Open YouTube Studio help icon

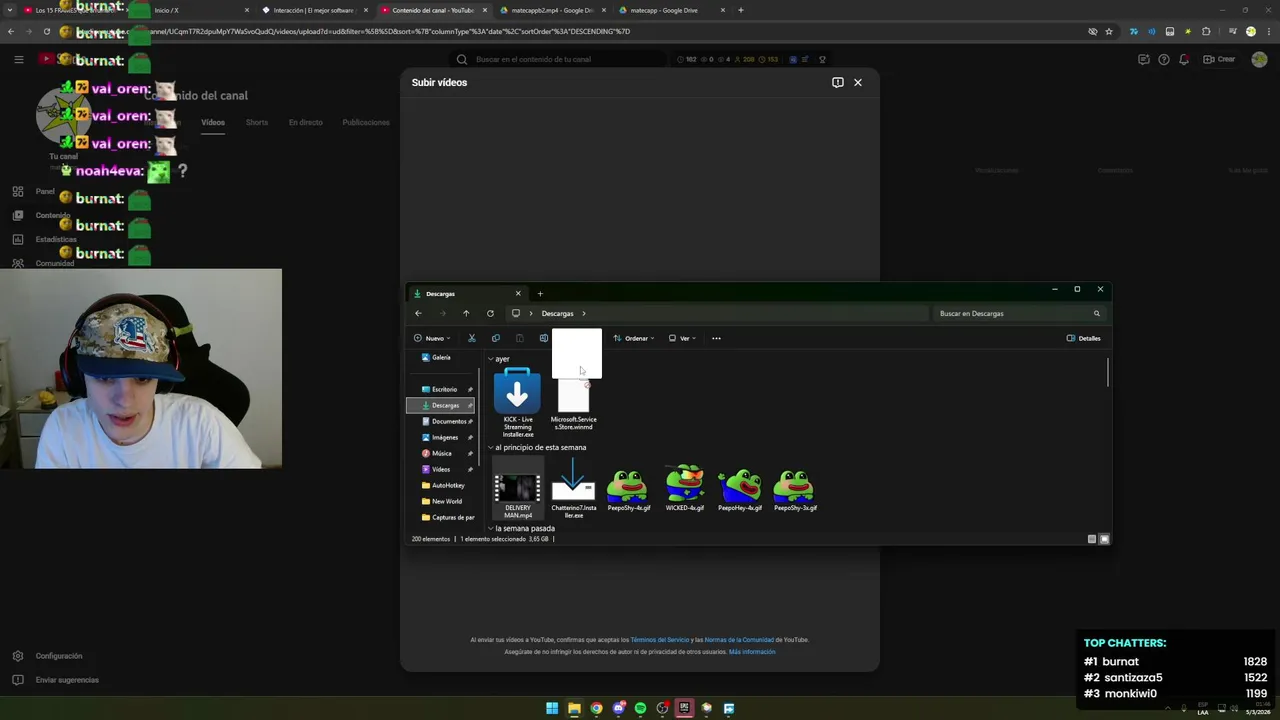click(x=1164, y=59)
